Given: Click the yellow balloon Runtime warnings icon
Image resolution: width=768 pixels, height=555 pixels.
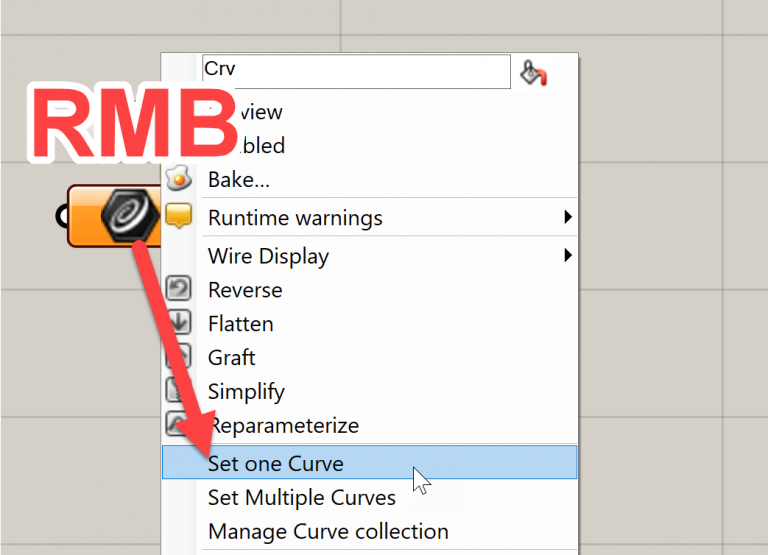Looking at the screenshot, I should tap(178, 215).
